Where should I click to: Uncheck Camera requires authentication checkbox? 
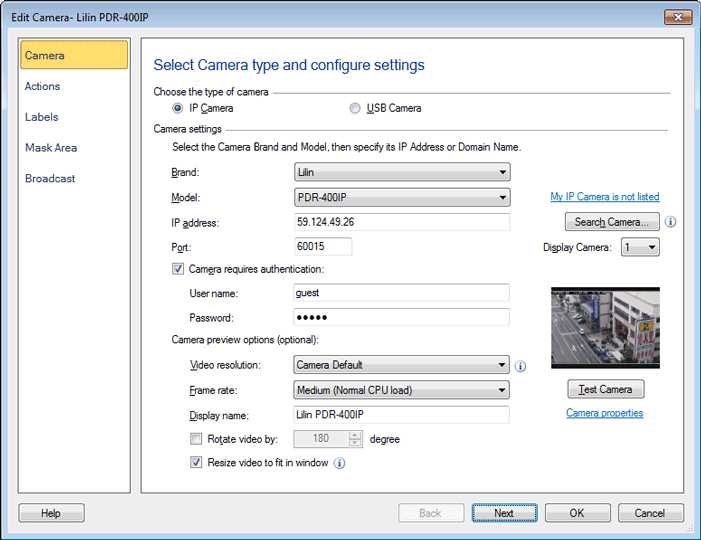(x=179, y=268)
